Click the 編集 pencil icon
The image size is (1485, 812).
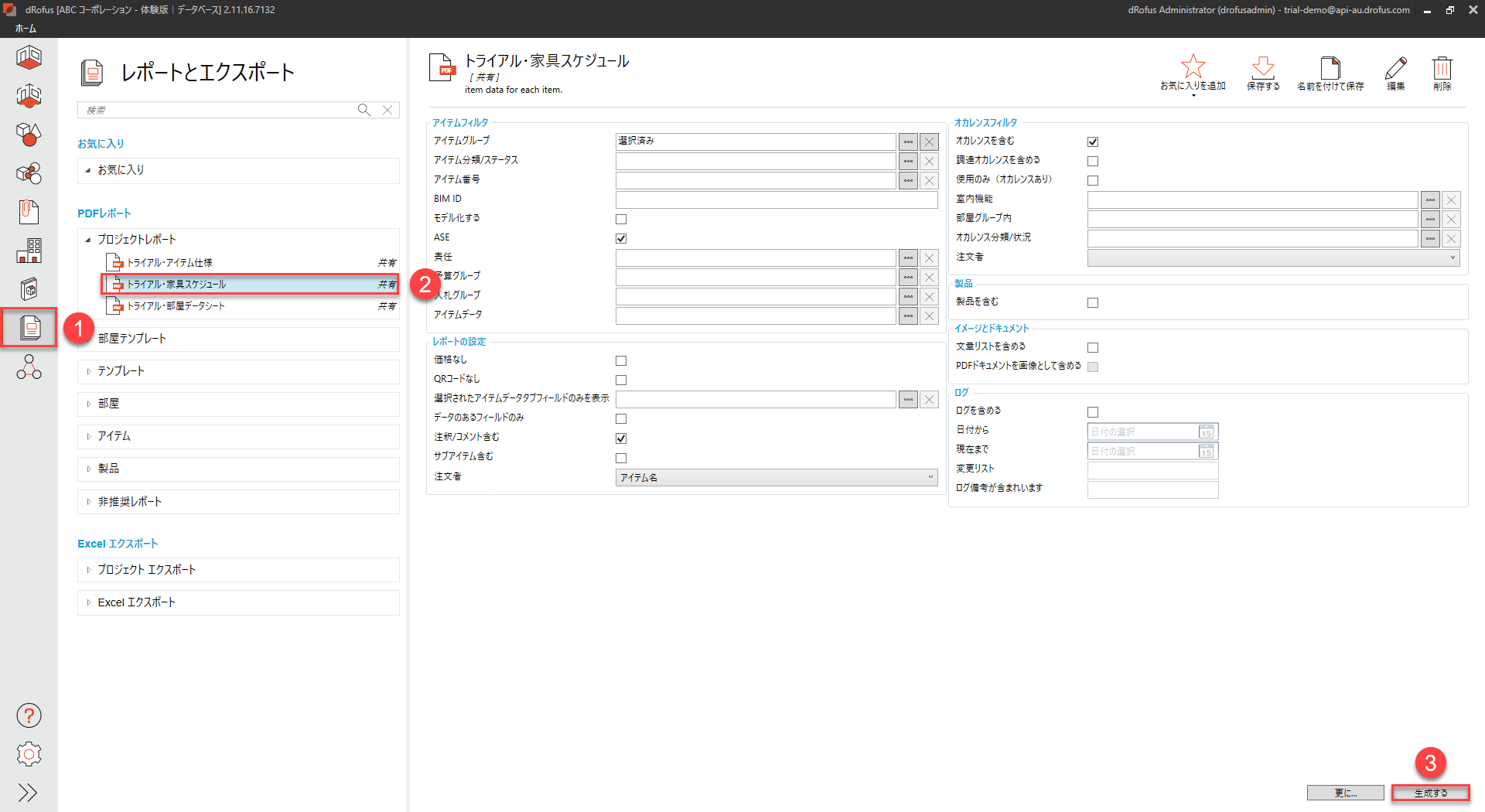1395,67
